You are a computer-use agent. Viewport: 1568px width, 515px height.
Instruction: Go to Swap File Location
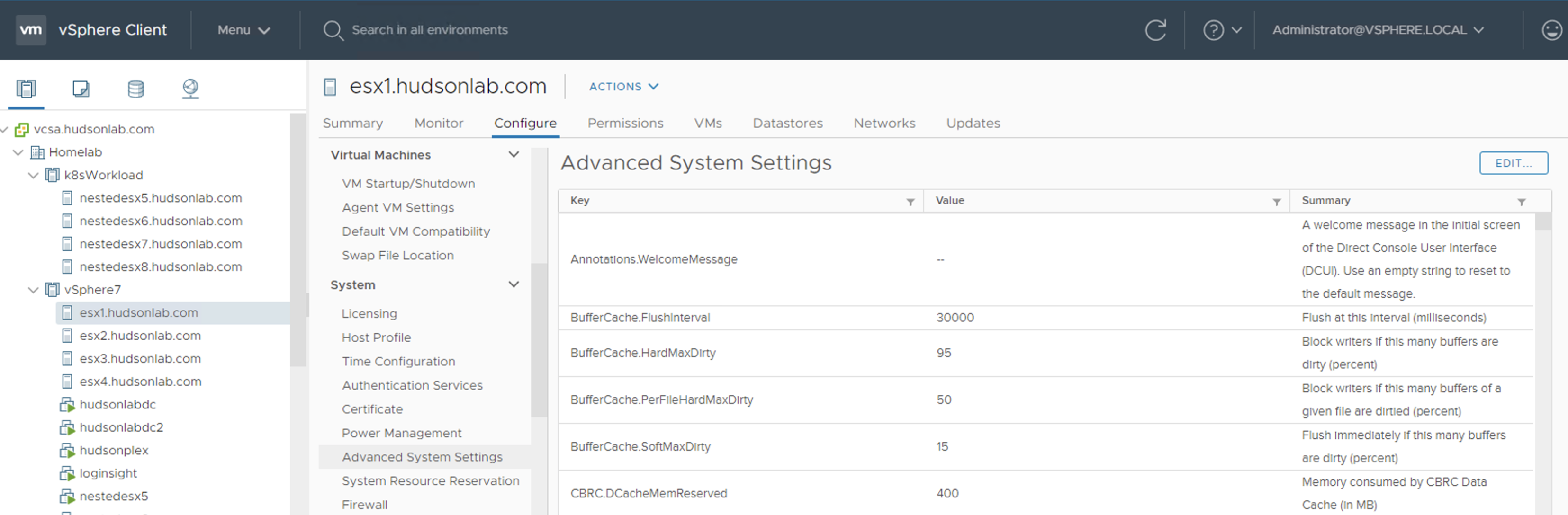click(397, 256)
